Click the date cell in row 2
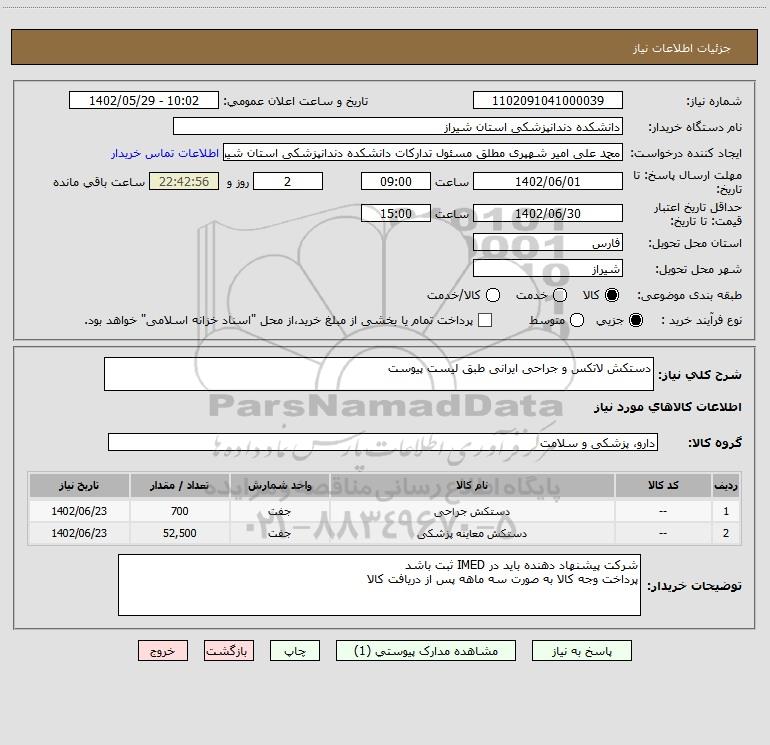Viewport: 770px width, 745px height. (x=79, y=533)
